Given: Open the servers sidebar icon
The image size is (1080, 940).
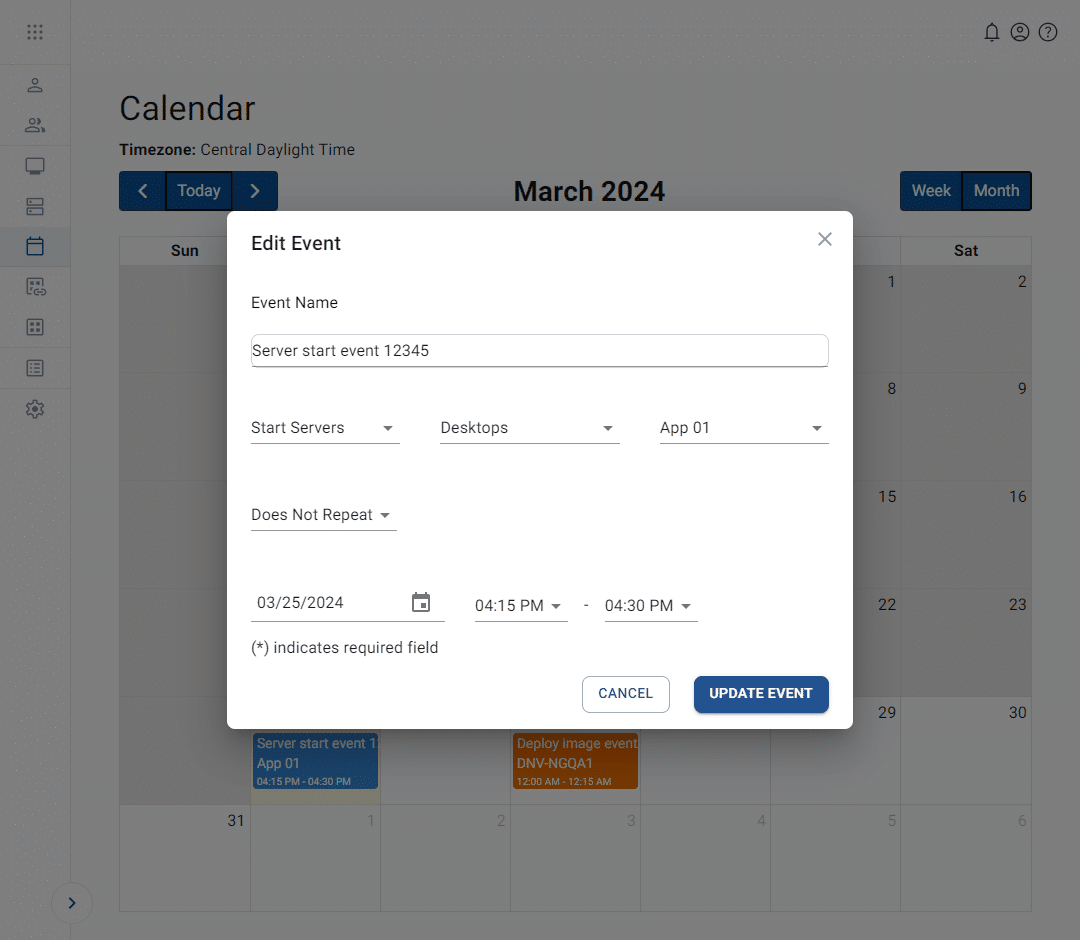Looking at the screenshot, I should [35, 207].
